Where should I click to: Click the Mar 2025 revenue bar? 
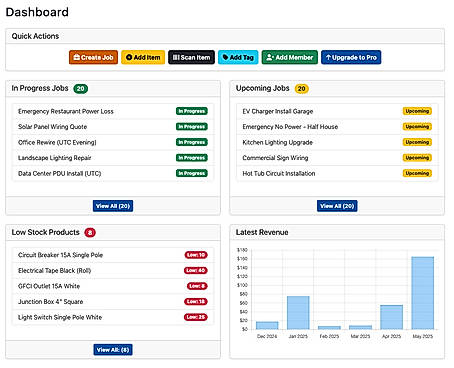(x=360, y=327)
